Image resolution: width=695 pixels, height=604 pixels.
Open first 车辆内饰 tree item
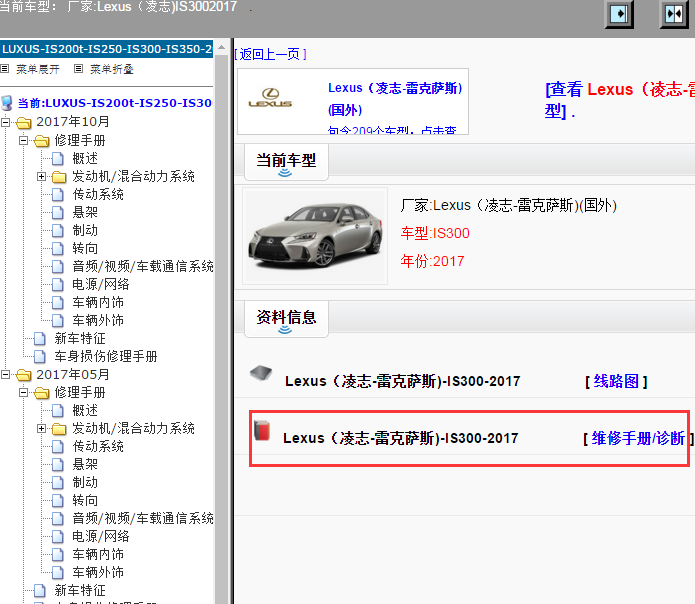[98, 303]
